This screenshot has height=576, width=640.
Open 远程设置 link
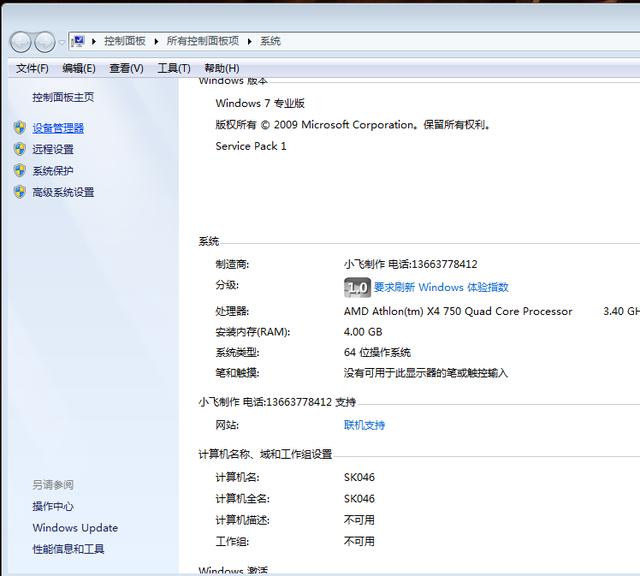tap(53, 149)
